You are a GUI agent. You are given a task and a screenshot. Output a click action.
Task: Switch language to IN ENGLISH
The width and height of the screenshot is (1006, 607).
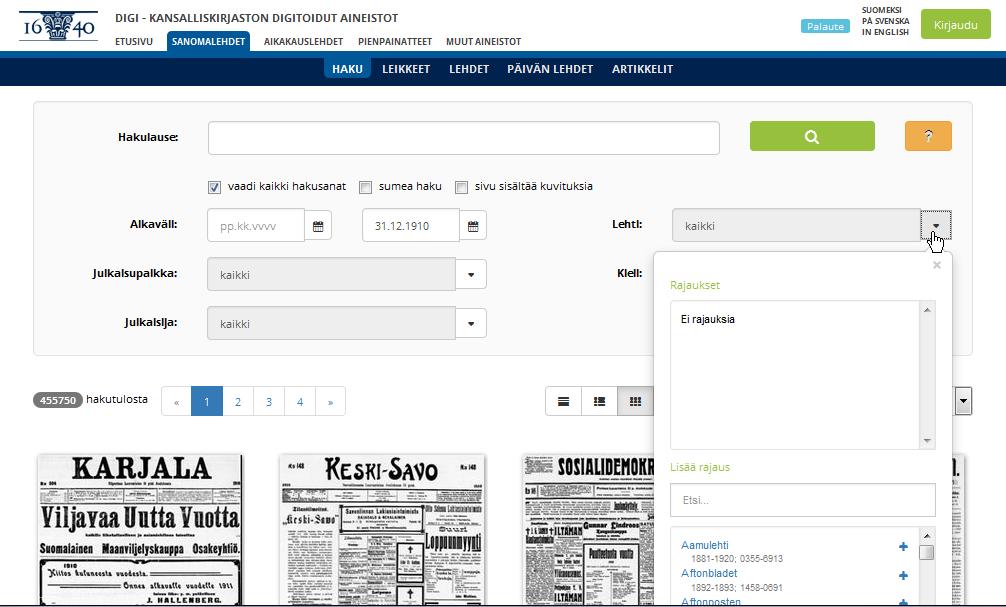click(x=885, y=32)
